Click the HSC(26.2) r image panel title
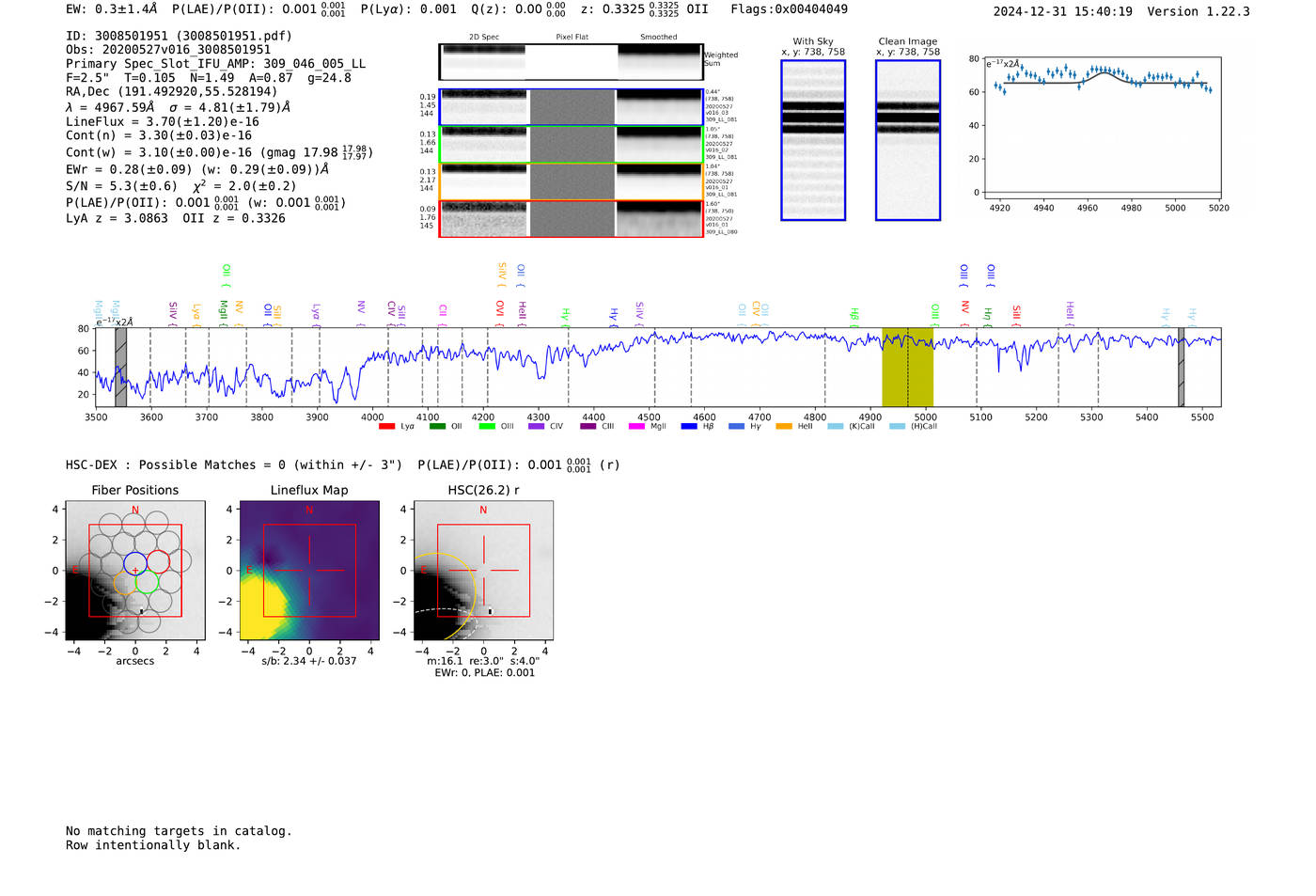1316x896 pixels. [483, 490]
